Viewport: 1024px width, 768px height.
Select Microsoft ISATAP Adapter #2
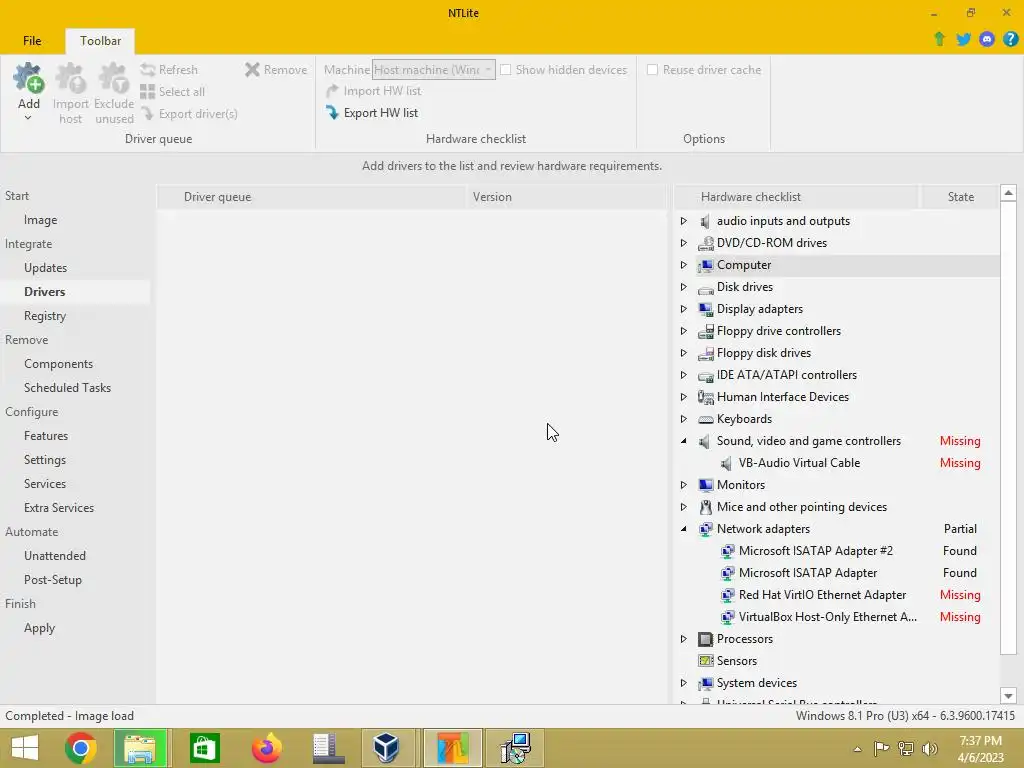pos(816,551)
